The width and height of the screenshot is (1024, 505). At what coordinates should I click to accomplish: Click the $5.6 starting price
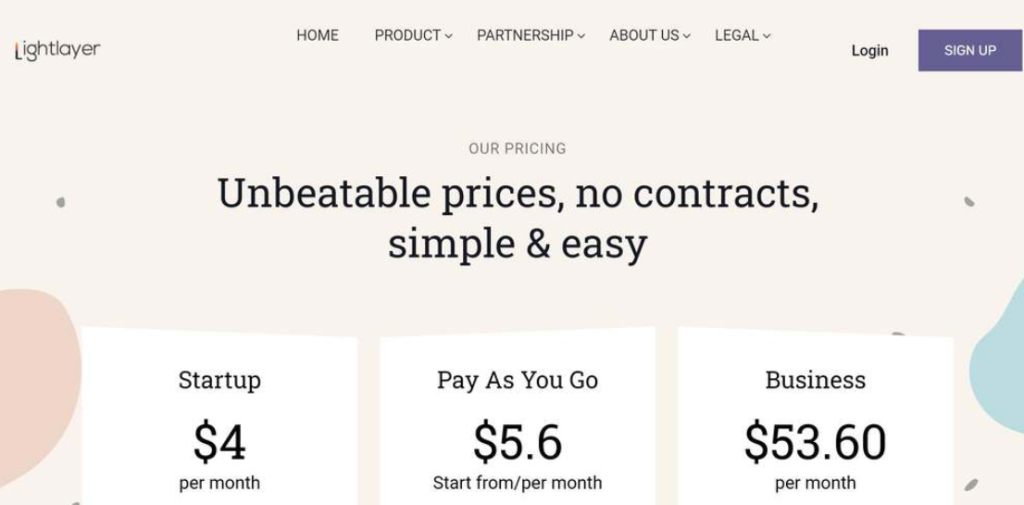(517, 442)
